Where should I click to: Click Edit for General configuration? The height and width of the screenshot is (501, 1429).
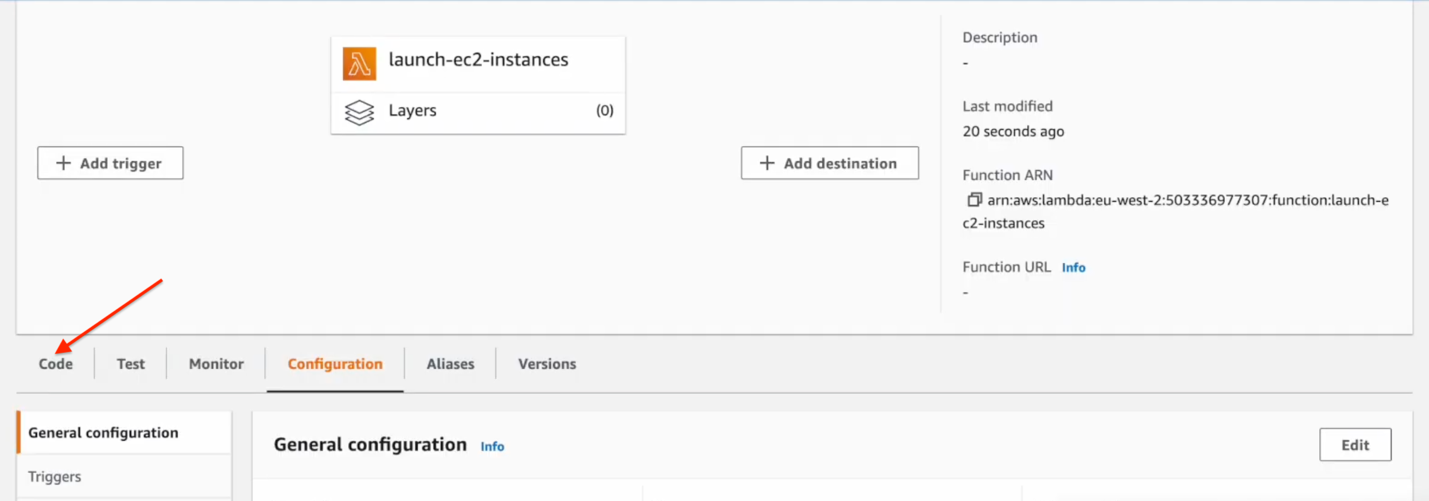tap(1355, 445)
